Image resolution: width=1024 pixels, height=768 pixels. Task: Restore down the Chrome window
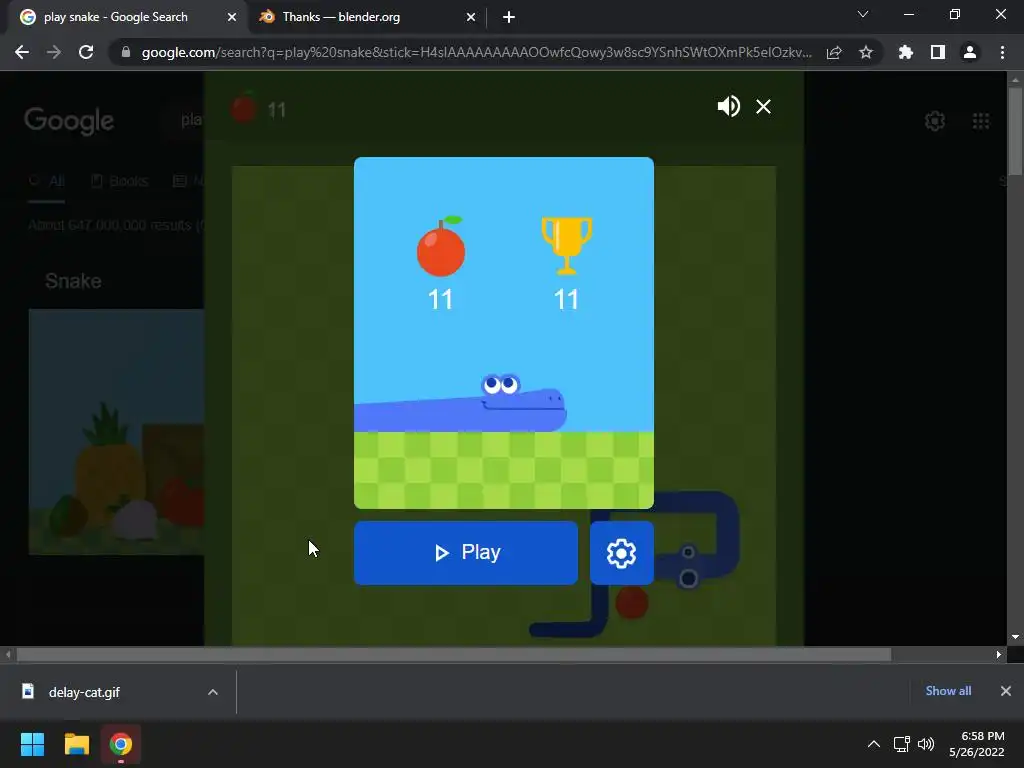[x=955, y=14]
